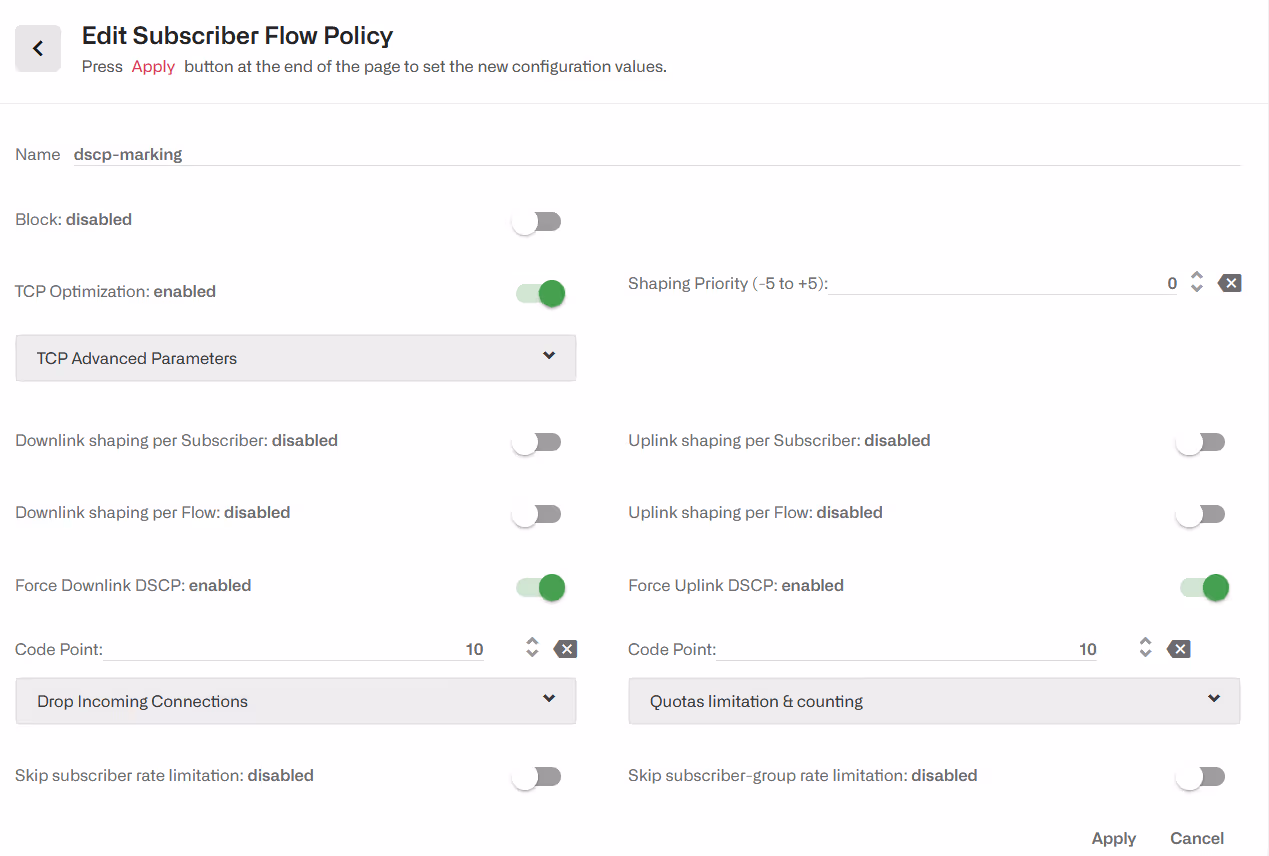Click the policy Name input field
Screen dimensions: 1269x856
pos(655,155)
